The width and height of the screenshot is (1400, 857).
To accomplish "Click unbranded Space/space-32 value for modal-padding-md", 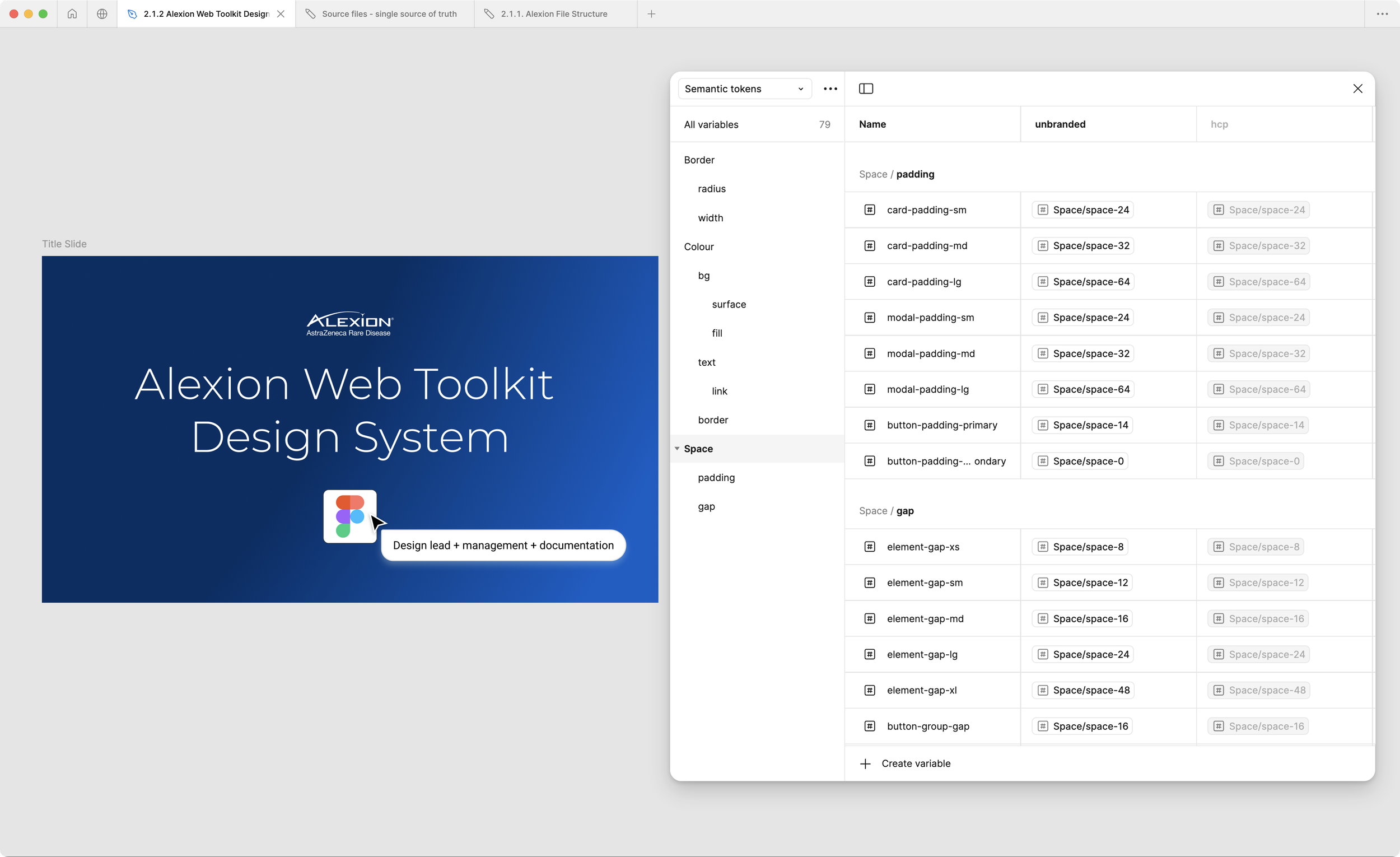I will 1083,353.
